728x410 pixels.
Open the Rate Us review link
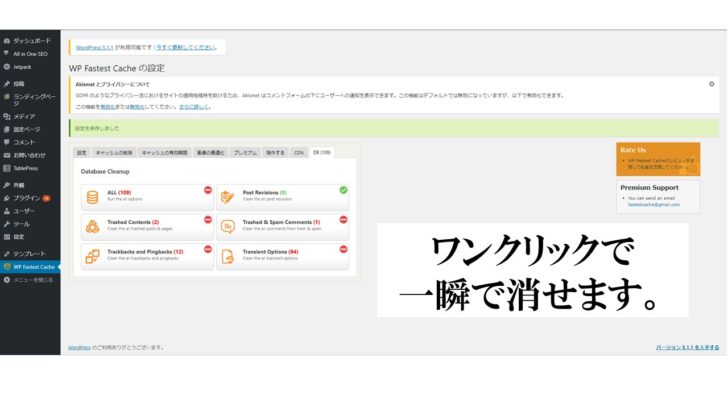[x=661, y=163]
